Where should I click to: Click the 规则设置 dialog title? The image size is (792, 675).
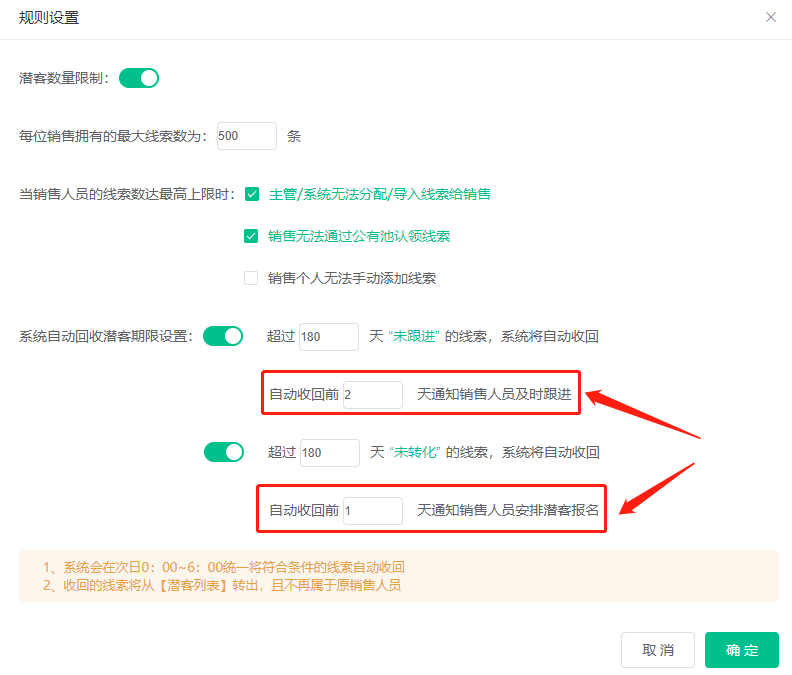tap(49, 17)
